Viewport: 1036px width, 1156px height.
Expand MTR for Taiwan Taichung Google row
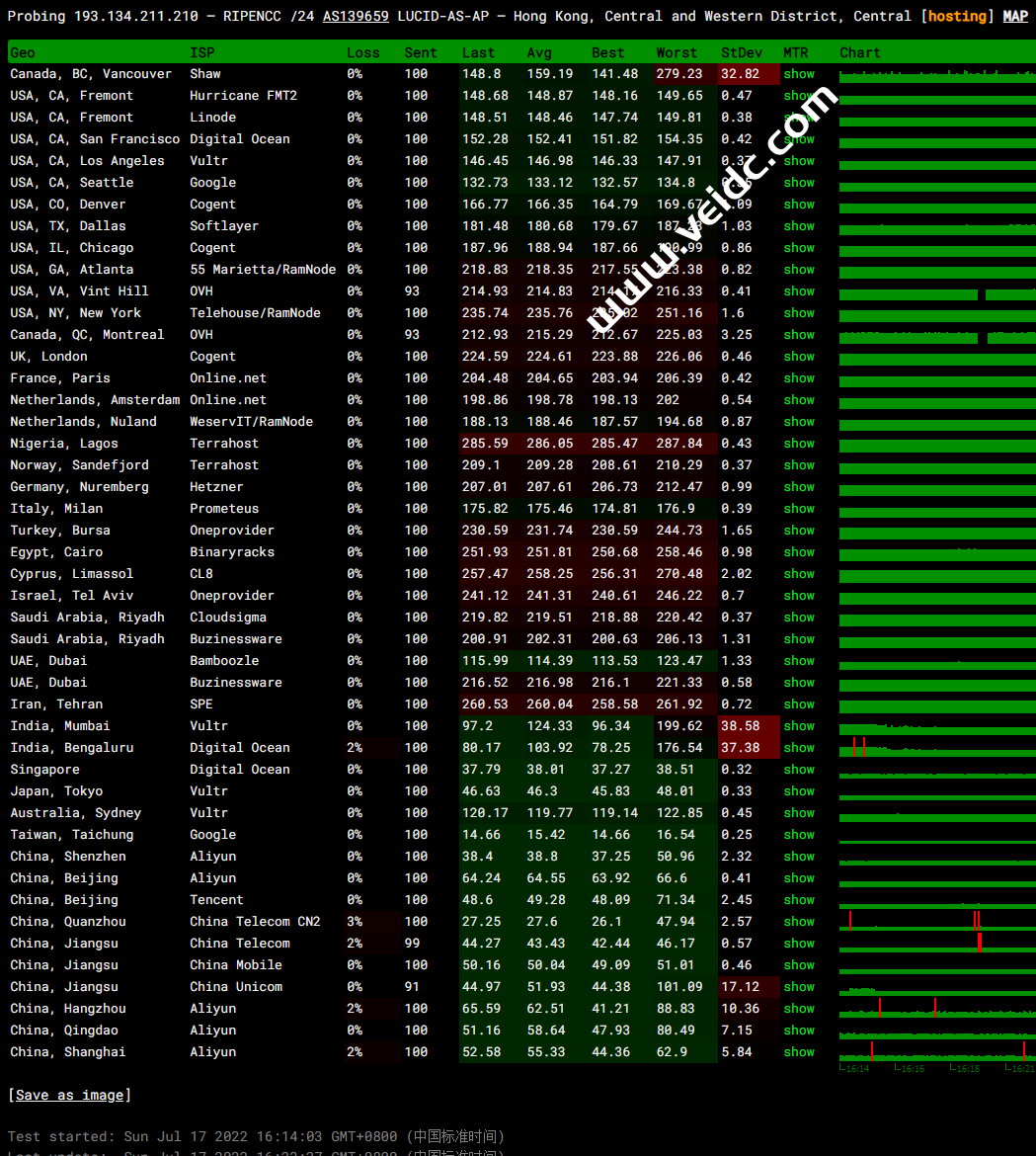tap(799, 835)
